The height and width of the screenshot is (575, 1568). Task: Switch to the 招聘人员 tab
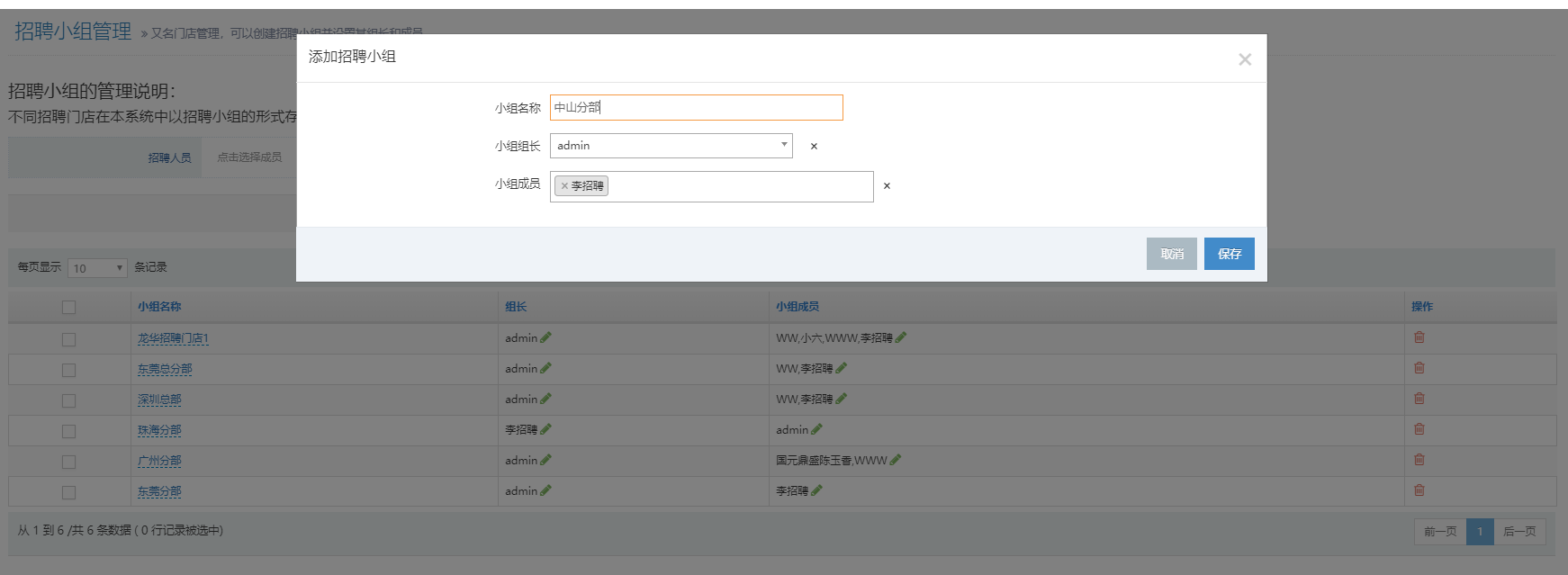click(x=169, y=157)
